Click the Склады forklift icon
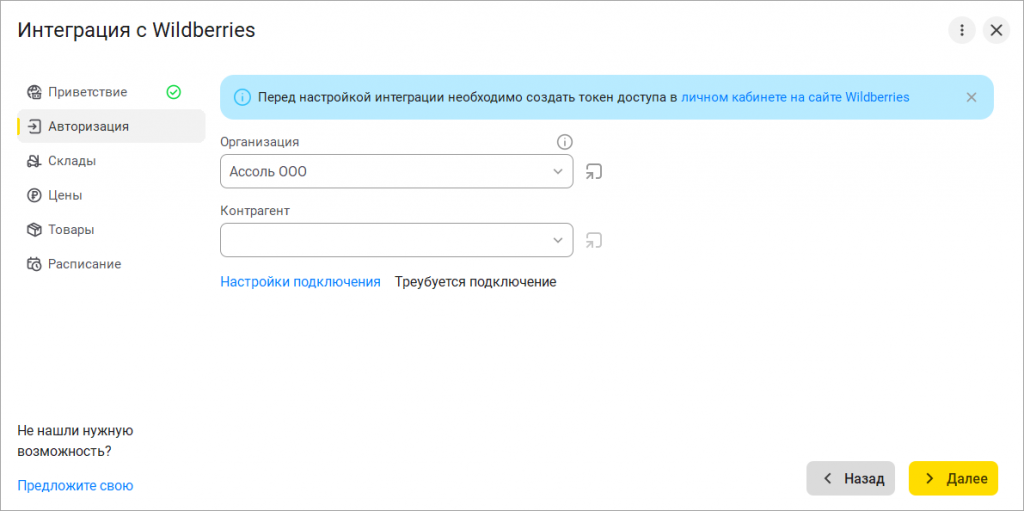This screenshot has width=1024, height=511. (x=34, y=161)
